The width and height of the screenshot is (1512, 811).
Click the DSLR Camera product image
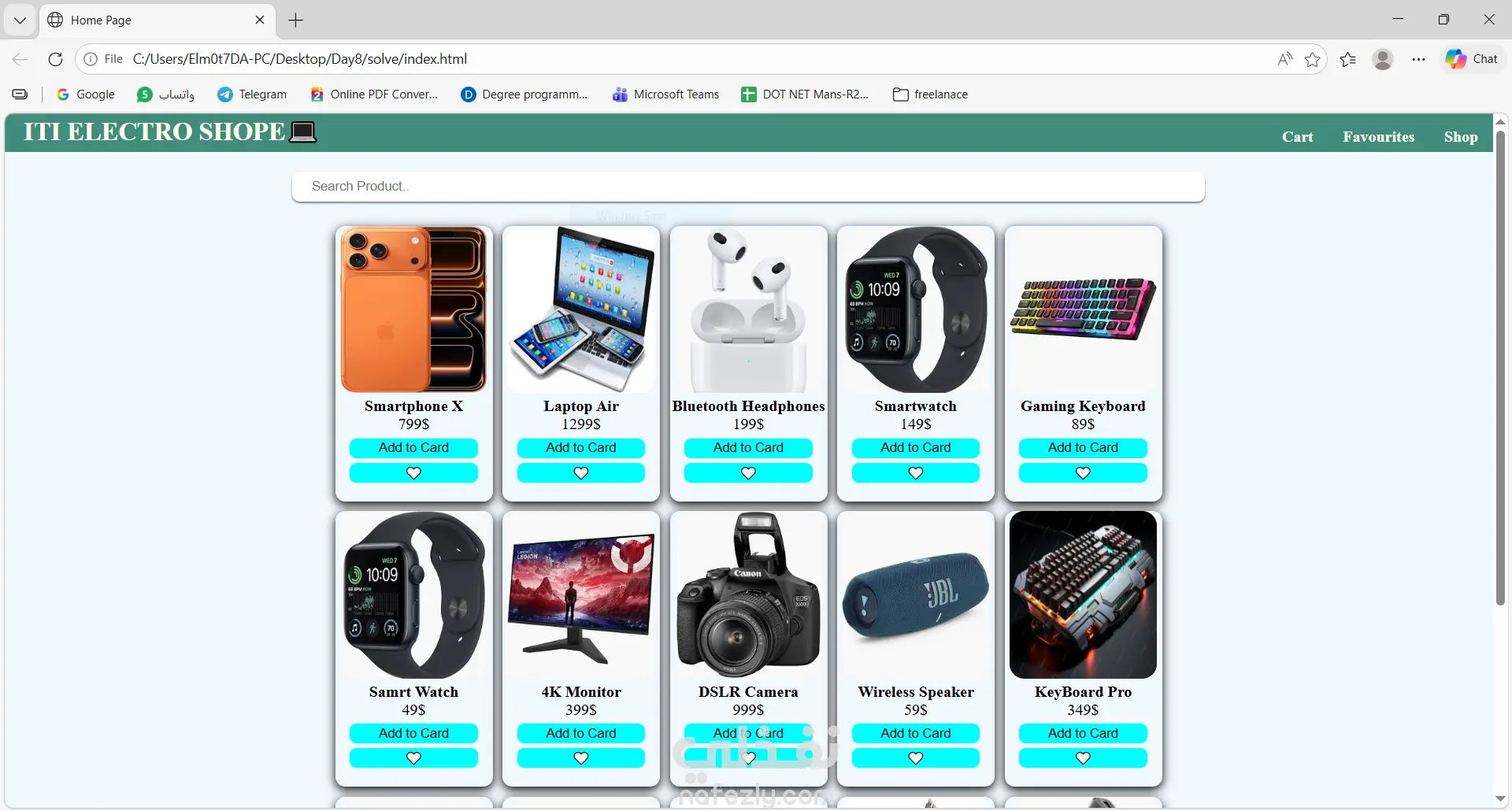(748, 595)
